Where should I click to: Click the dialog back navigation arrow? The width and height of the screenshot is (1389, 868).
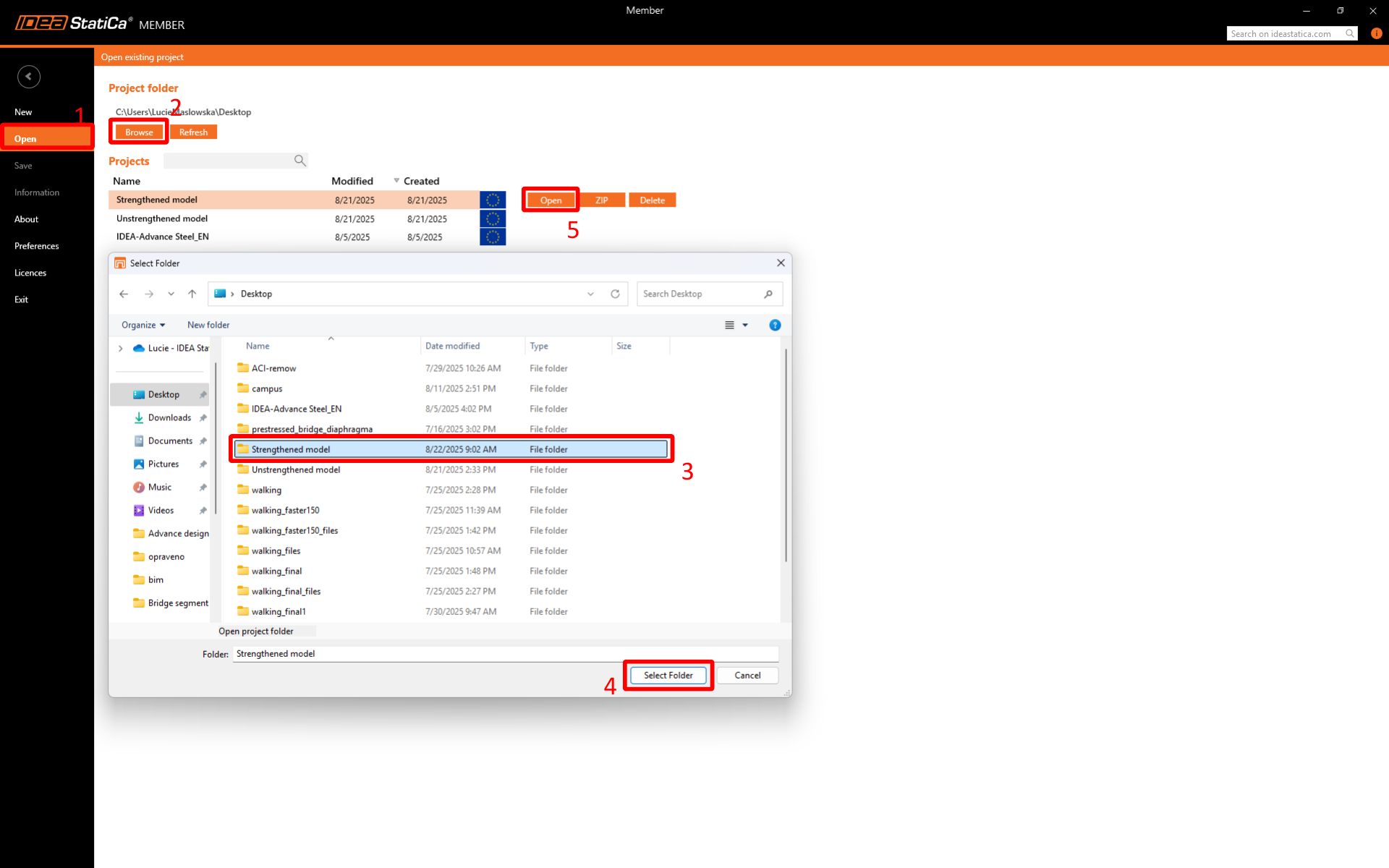coord(124,294)
